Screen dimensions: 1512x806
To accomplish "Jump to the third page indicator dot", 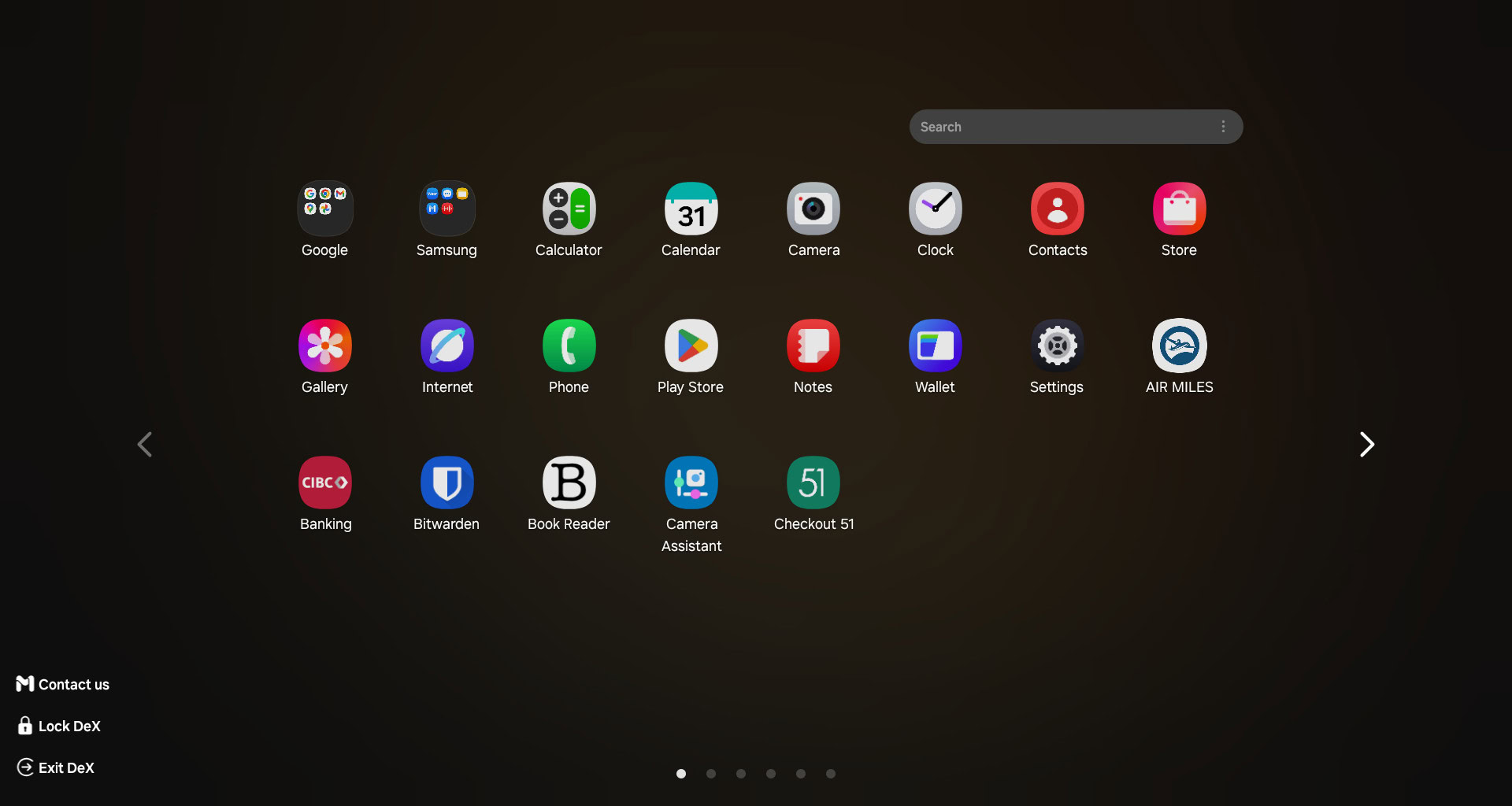I will 741,774.
